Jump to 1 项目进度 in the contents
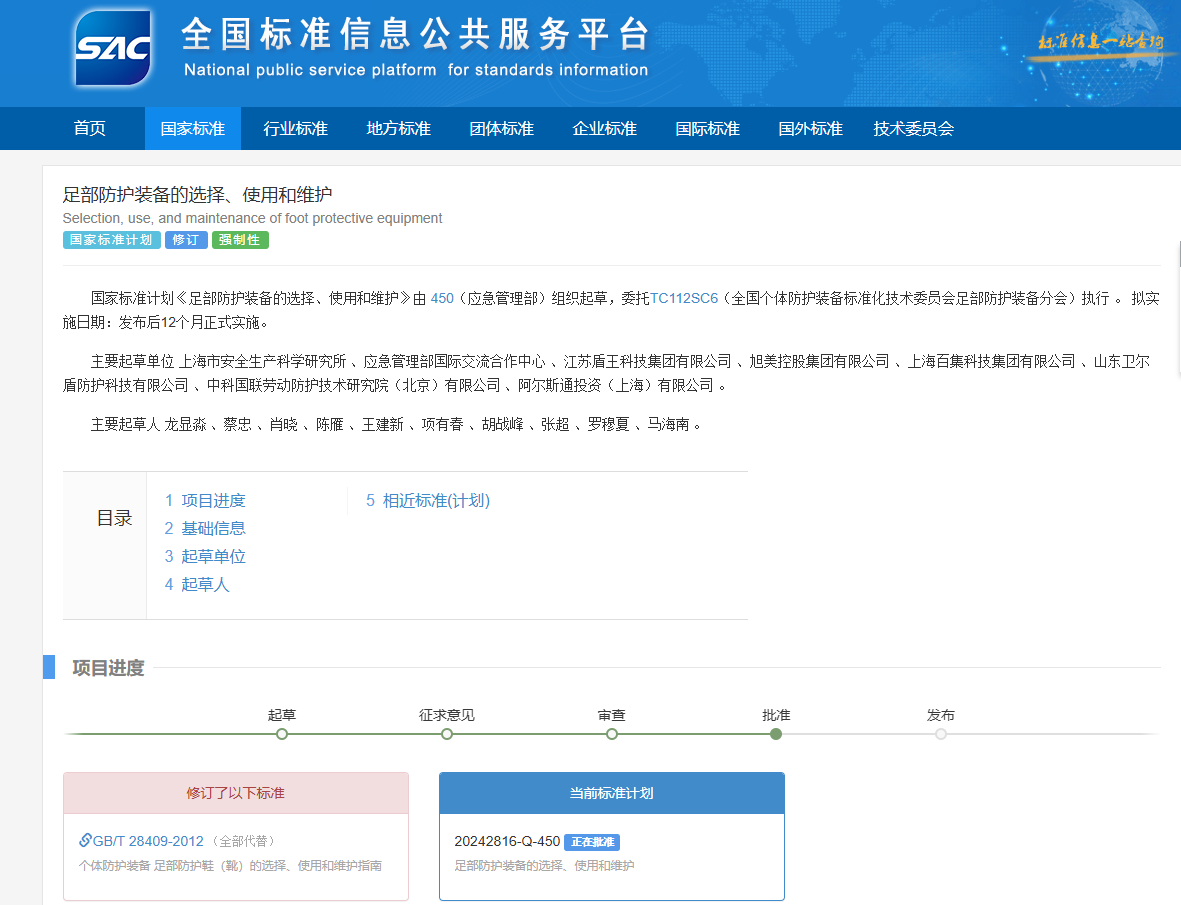Screen dimensions: 1181x905 [205, 501]
